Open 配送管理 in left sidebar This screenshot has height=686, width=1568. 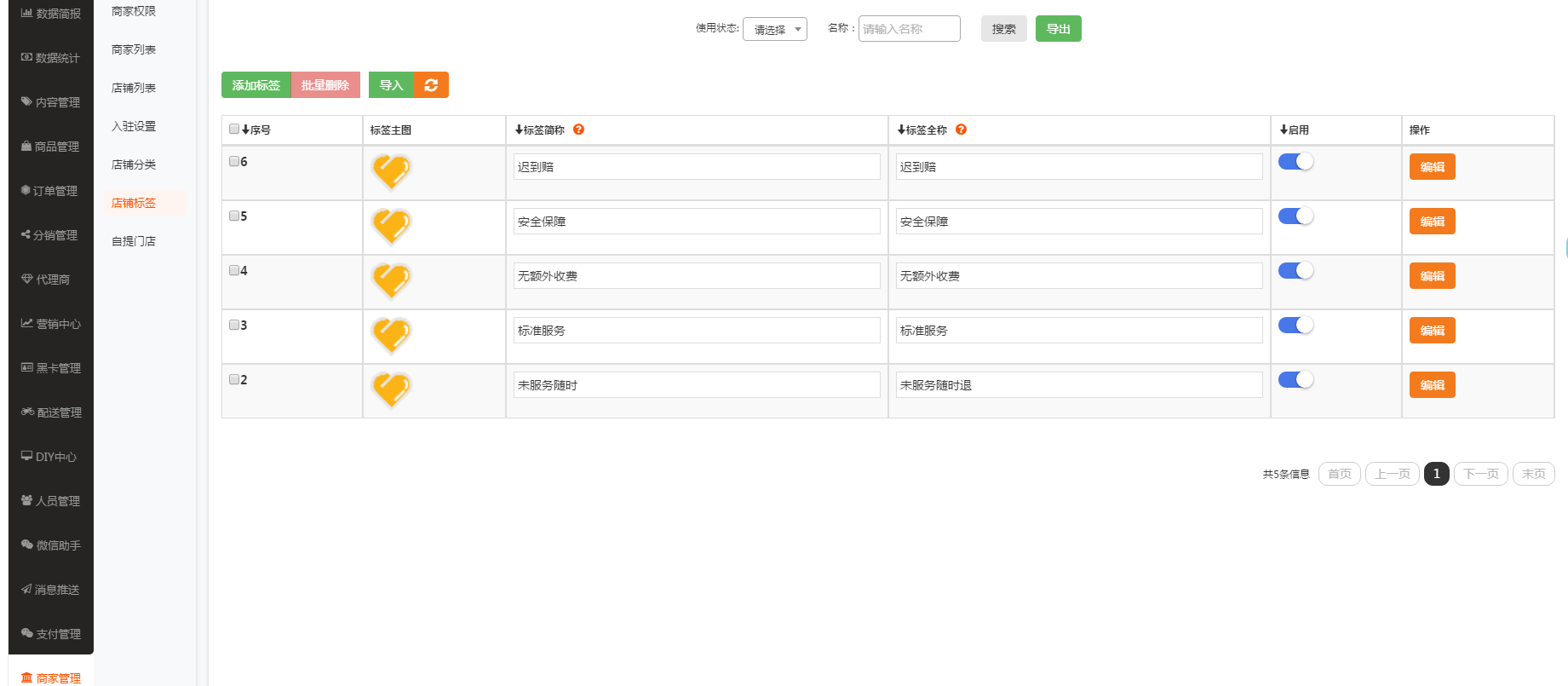51,412
